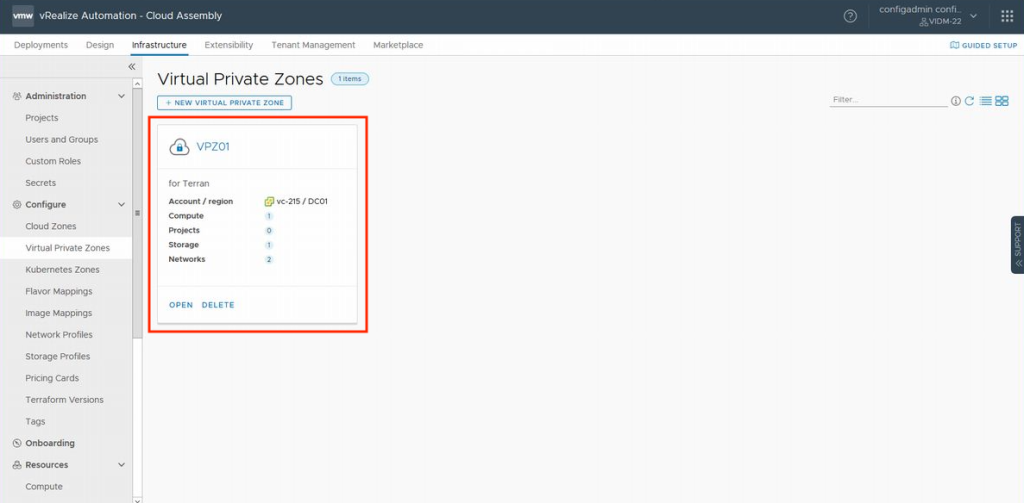This screenshot has height=503, width=1024.
Task: Open the Marketplace tab
Action: click(398, 45)
